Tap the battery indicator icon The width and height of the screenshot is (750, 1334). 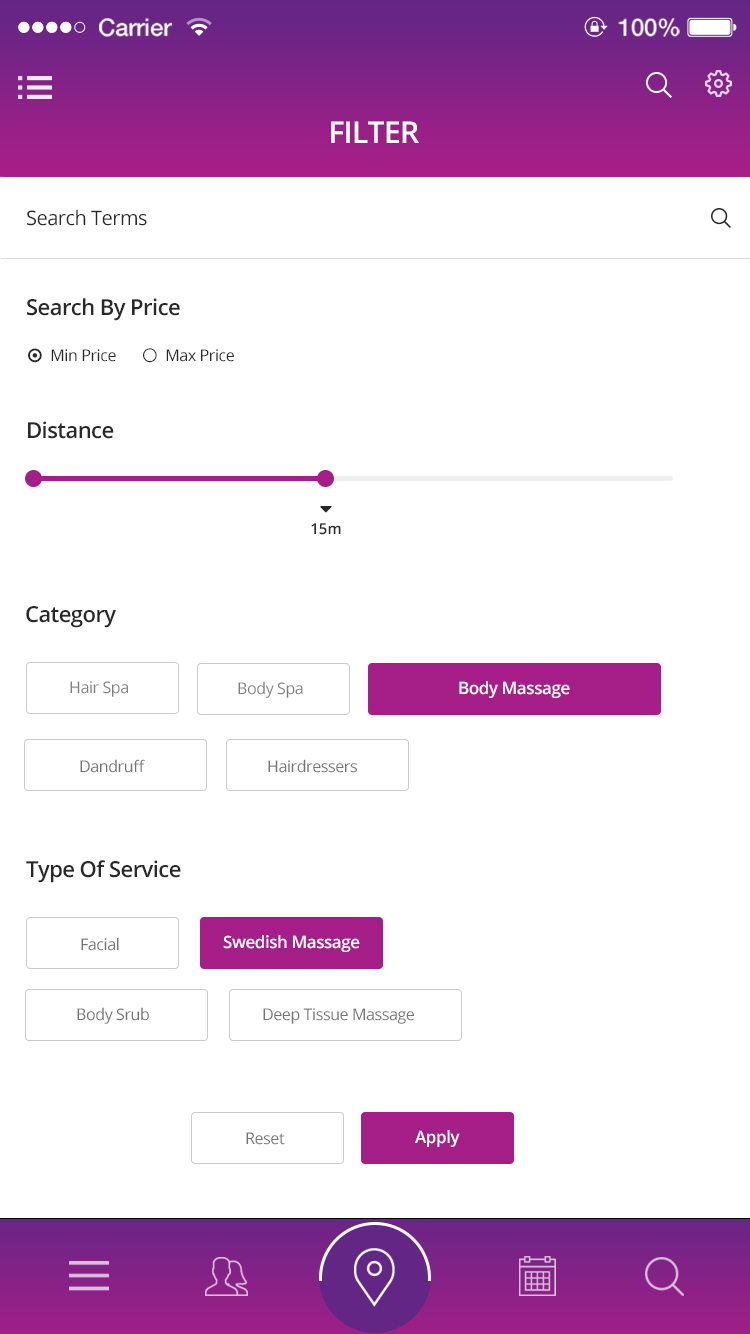(x=712, y=27)
